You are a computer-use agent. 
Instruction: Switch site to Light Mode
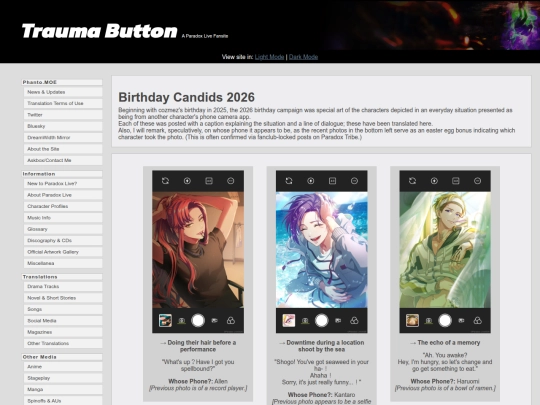point(269,57)
